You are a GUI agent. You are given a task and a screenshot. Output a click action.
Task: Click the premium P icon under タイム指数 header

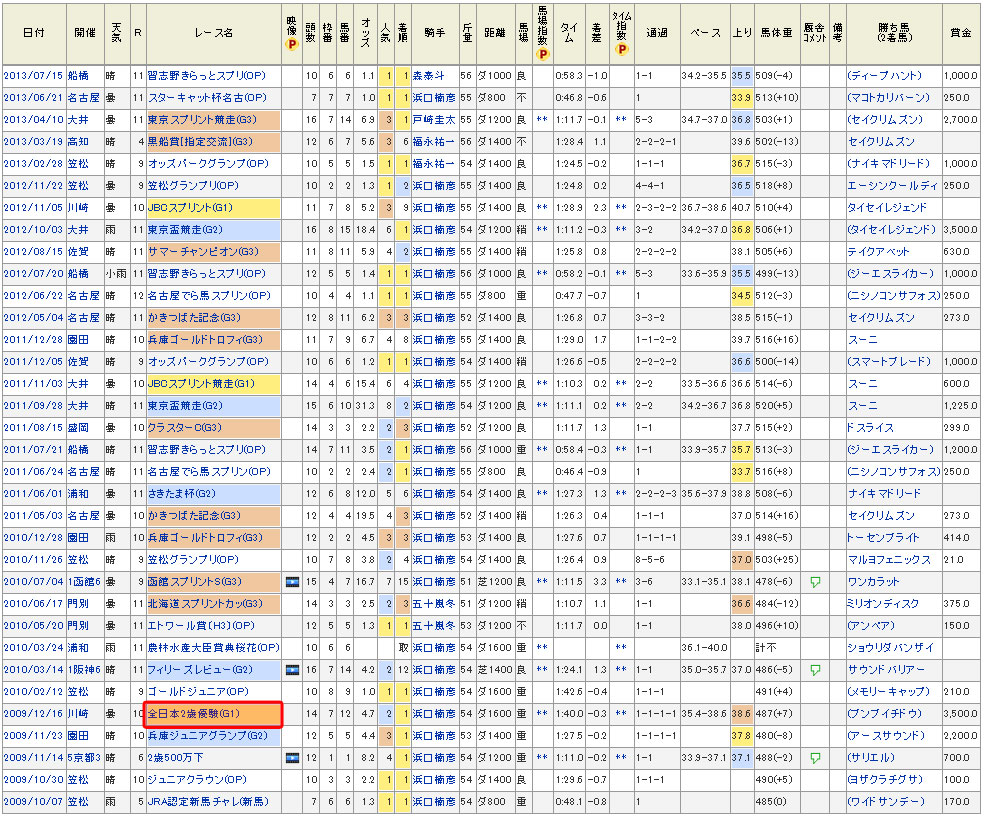coord(621,49)
